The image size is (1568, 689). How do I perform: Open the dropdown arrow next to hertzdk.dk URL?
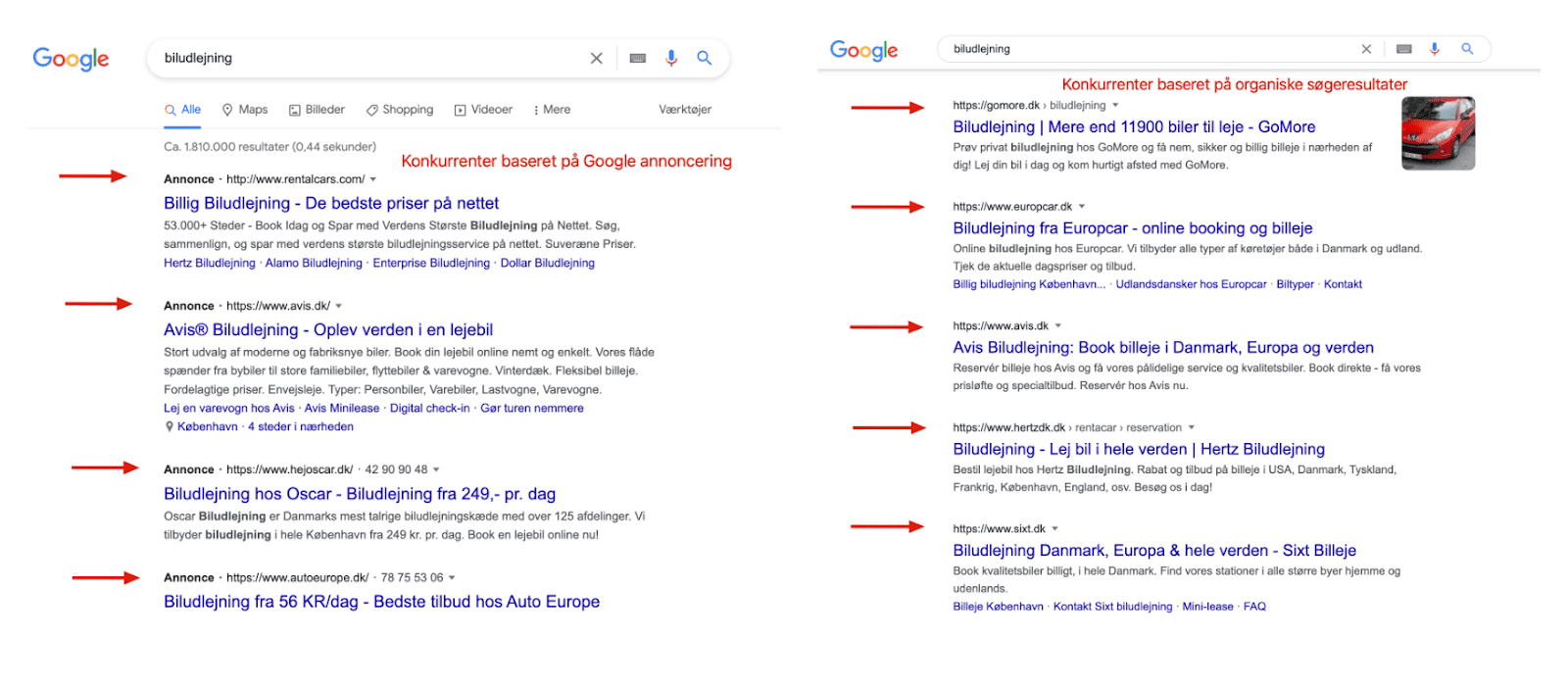tap(1192, 427)
